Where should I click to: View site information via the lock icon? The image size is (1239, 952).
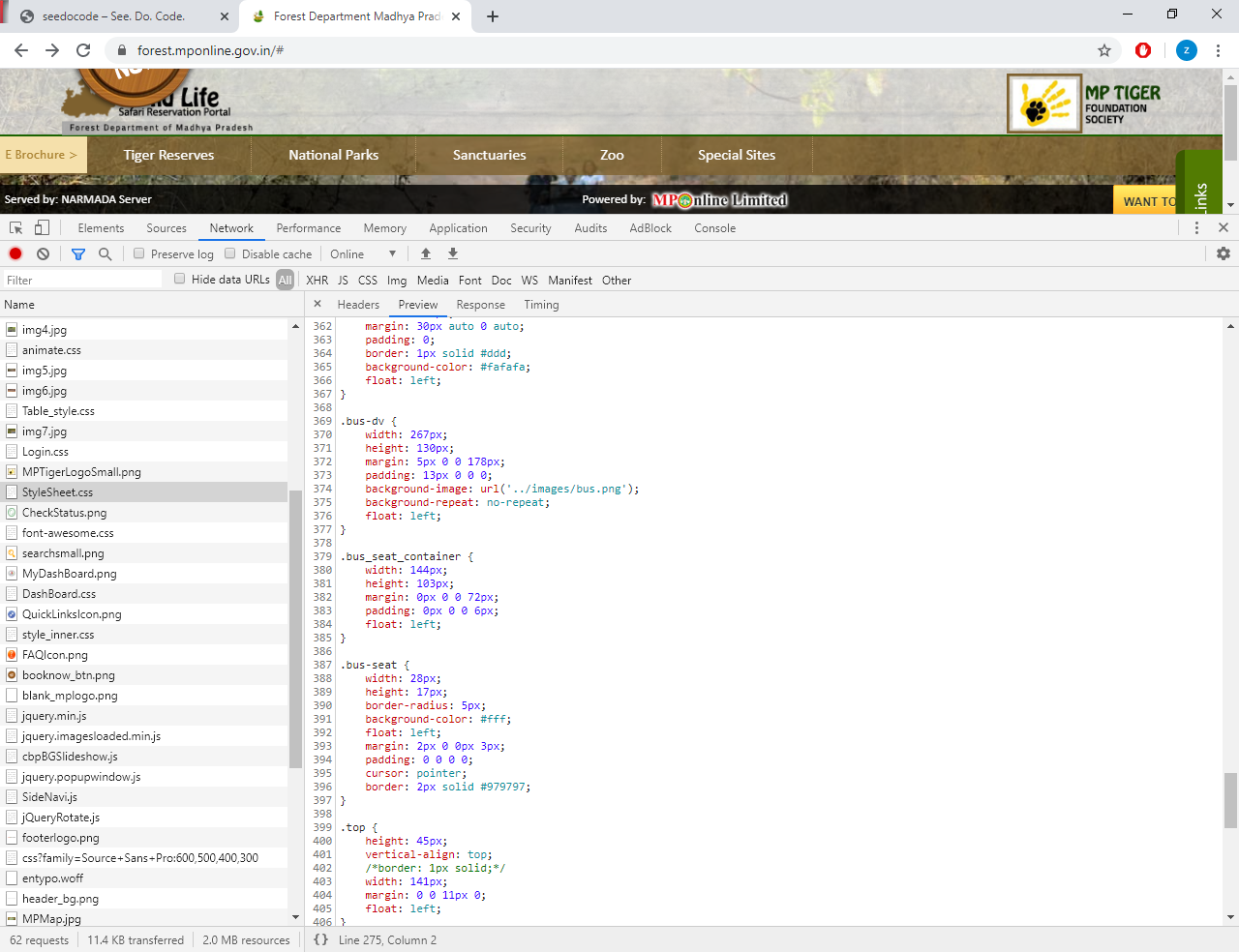pyautogui.click(x=122, y=50)
